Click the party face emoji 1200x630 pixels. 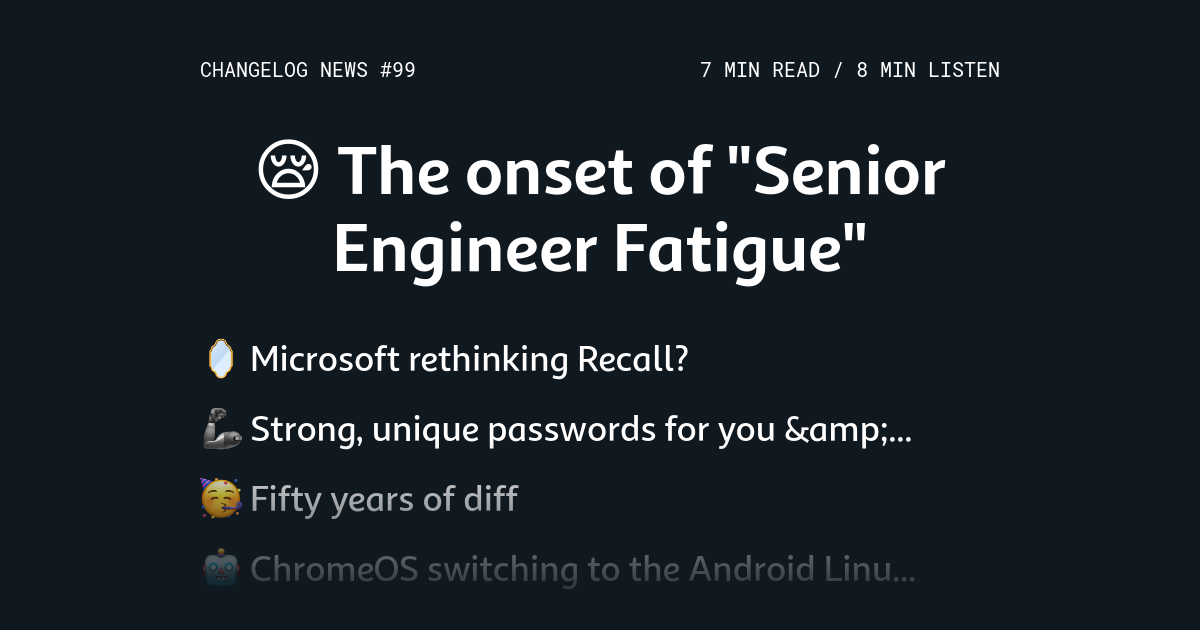pos(220,498)
